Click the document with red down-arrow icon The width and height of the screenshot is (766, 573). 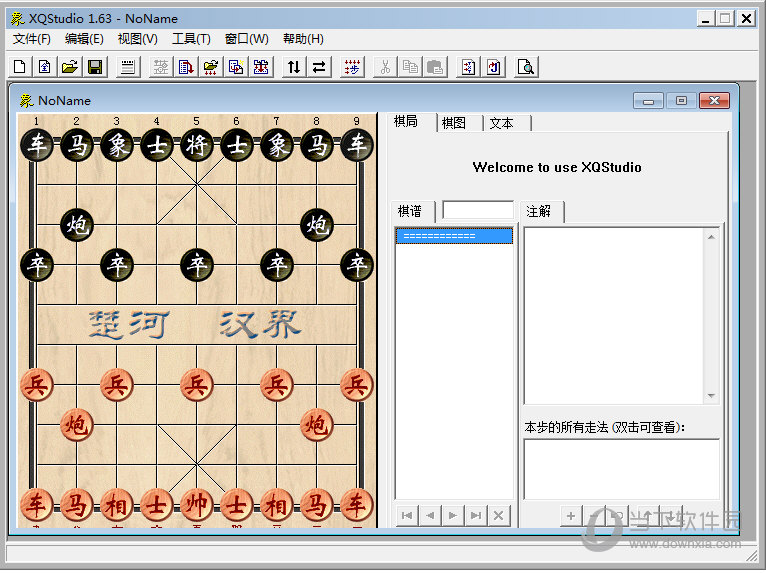pos(186,66)
